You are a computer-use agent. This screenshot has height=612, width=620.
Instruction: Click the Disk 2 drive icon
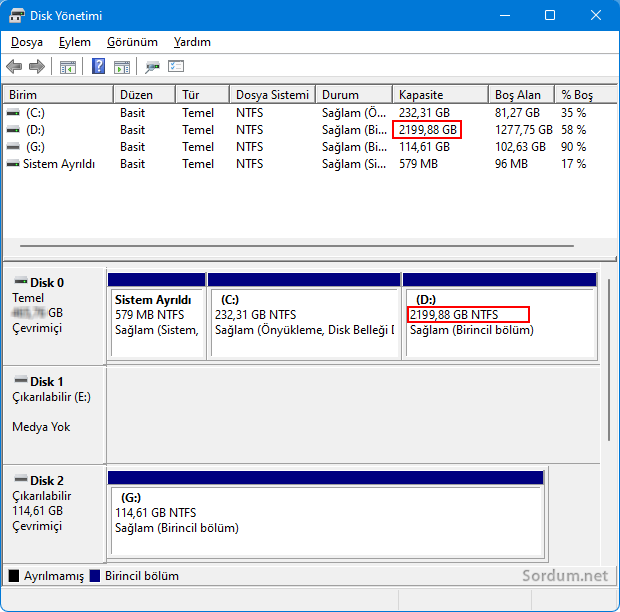point(21,479)
